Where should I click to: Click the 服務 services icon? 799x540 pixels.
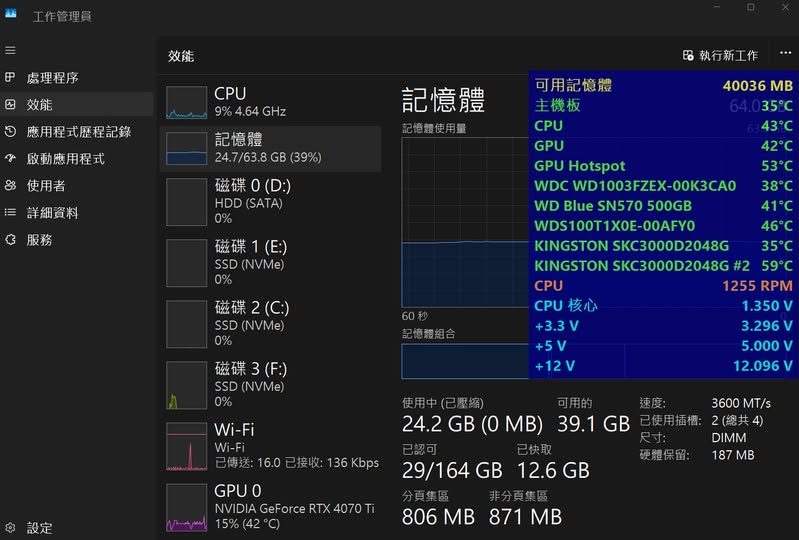coord(10,239)
